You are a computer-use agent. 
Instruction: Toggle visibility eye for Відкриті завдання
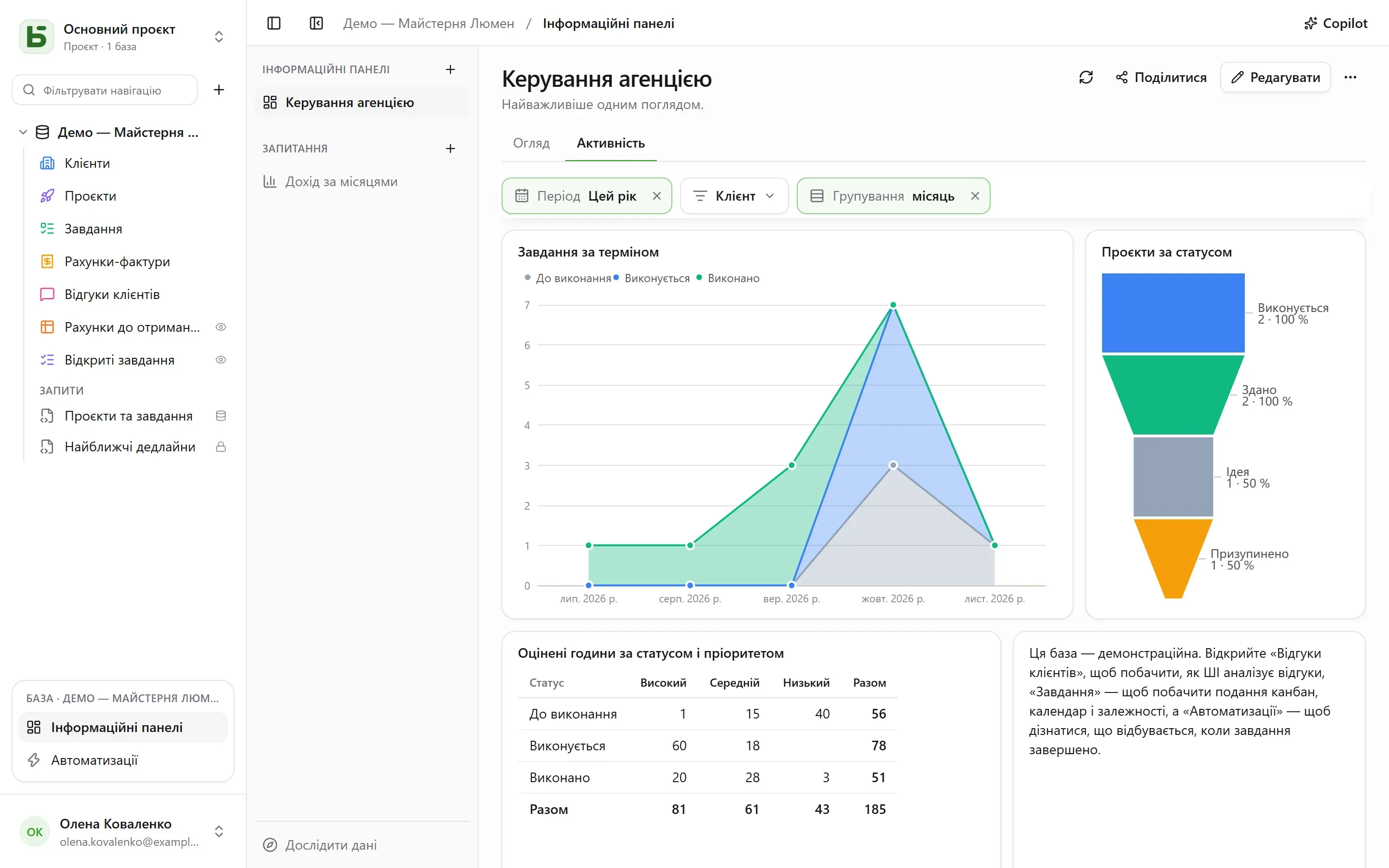[x=220, y=360]
